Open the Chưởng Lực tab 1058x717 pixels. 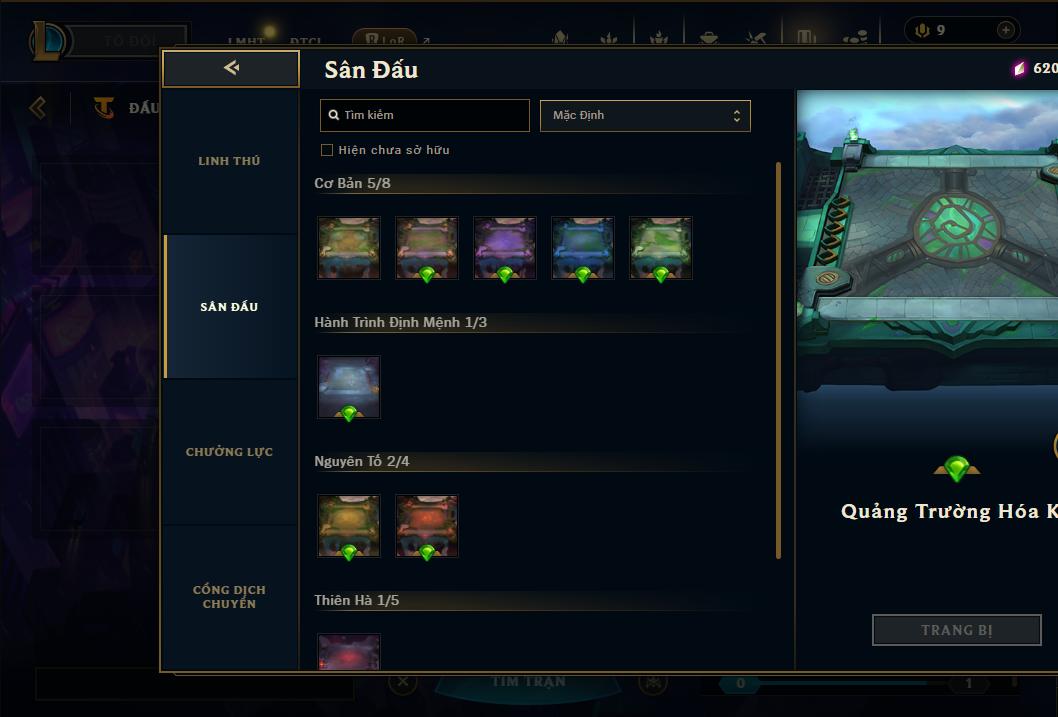click(230, 452)
